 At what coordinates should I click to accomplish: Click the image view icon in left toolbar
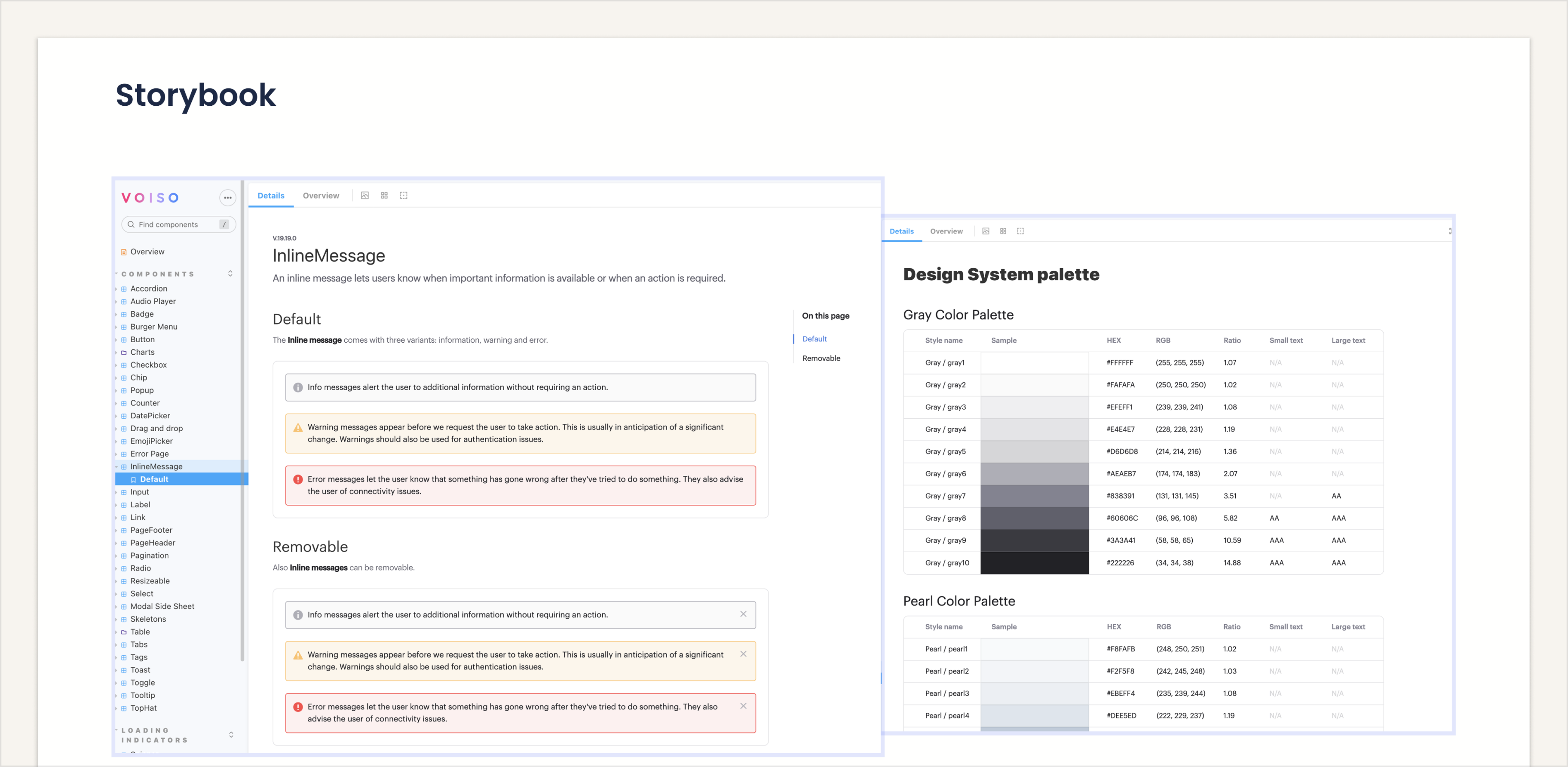(x=364, y=195)
